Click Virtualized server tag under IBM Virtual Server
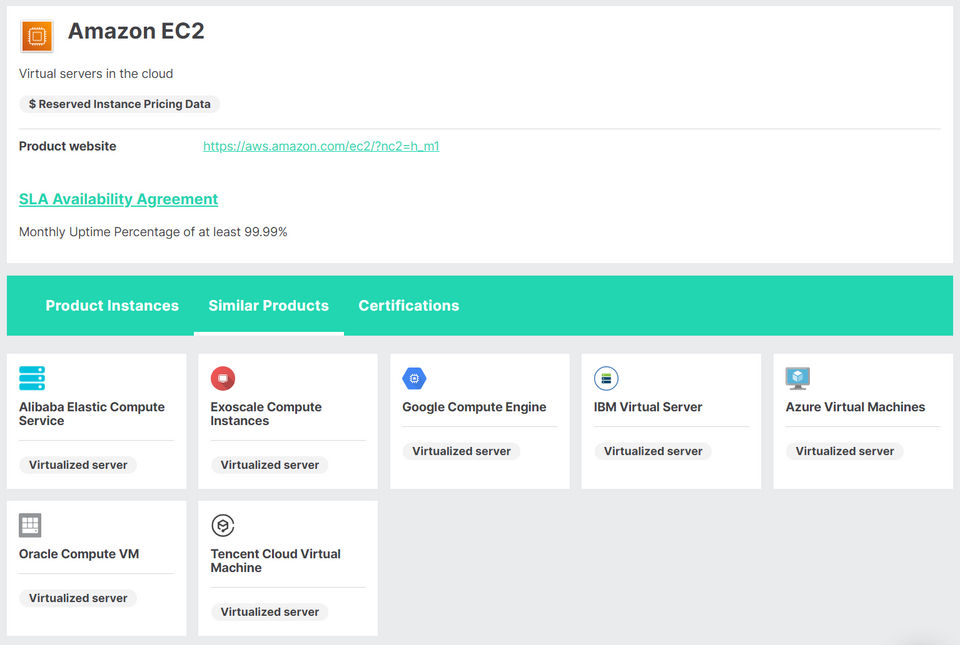The image size is (960, 645). (x=653, y=451)
